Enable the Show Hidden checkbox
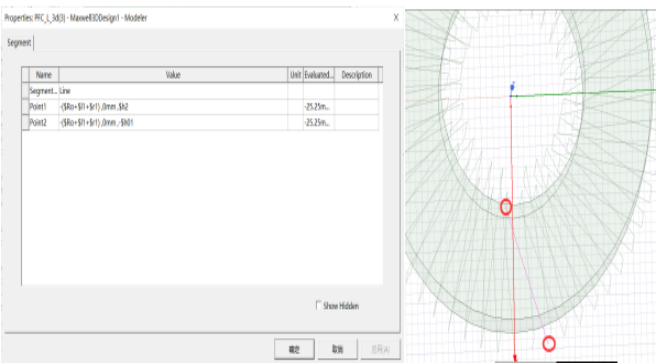This screenshot has height=363, width=656. tap(318, 305)
